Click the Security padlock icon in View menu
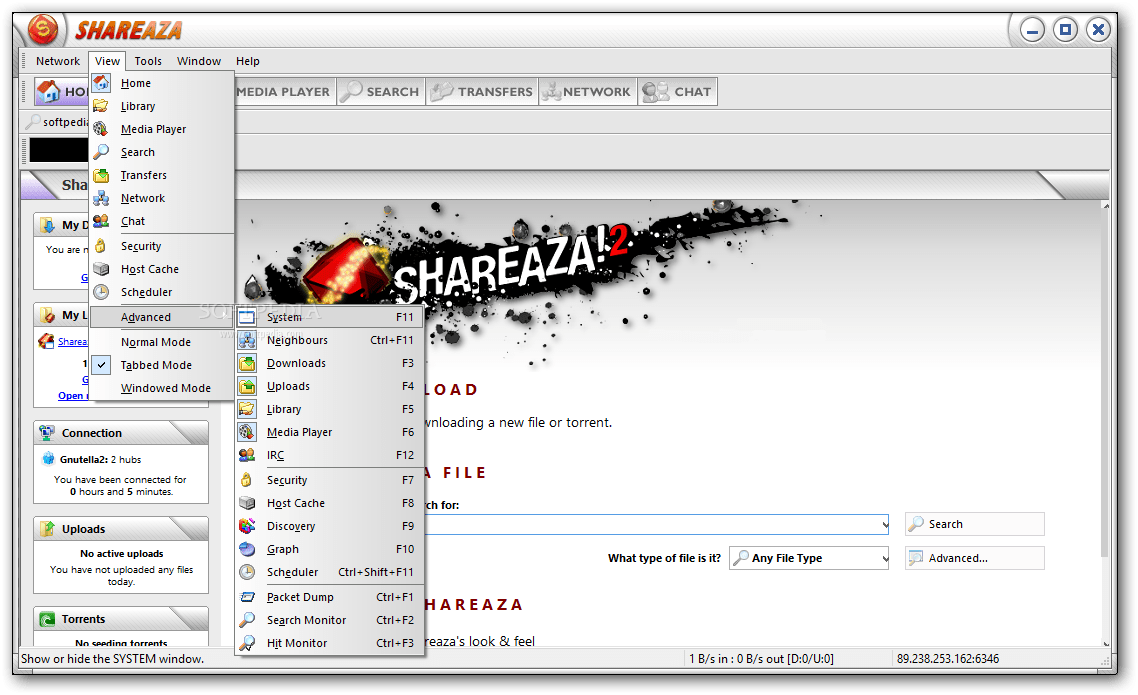Image resolution: width=1138 pixels, height=695 pixels. point(101,246)
